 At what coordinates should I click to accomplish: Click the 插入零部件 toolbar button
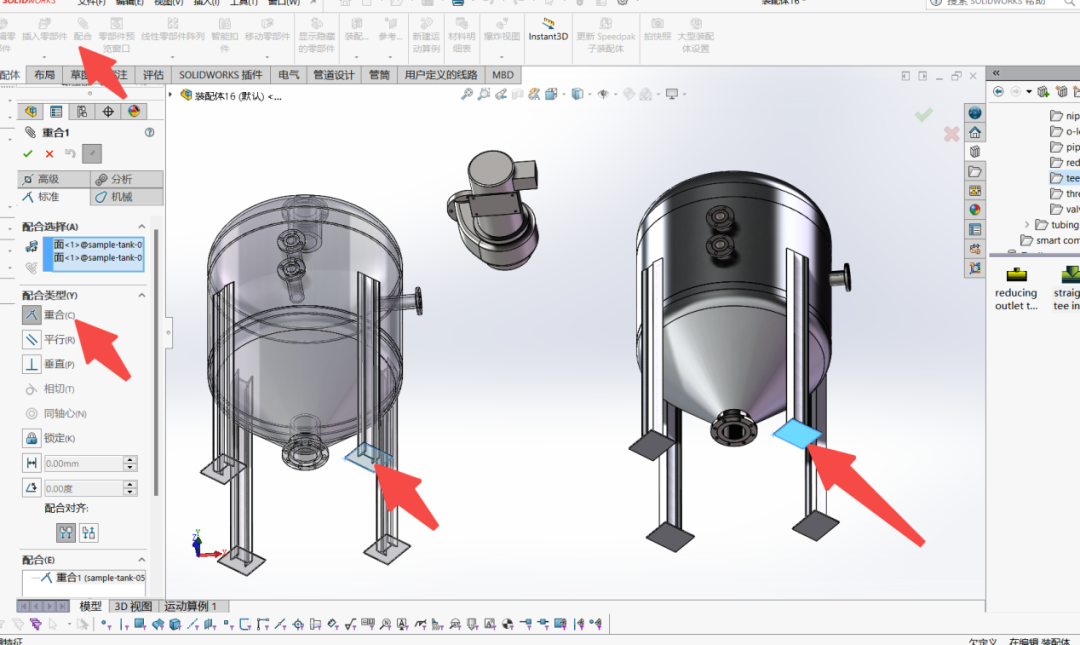pyautogui.click(x=45, y=30)
